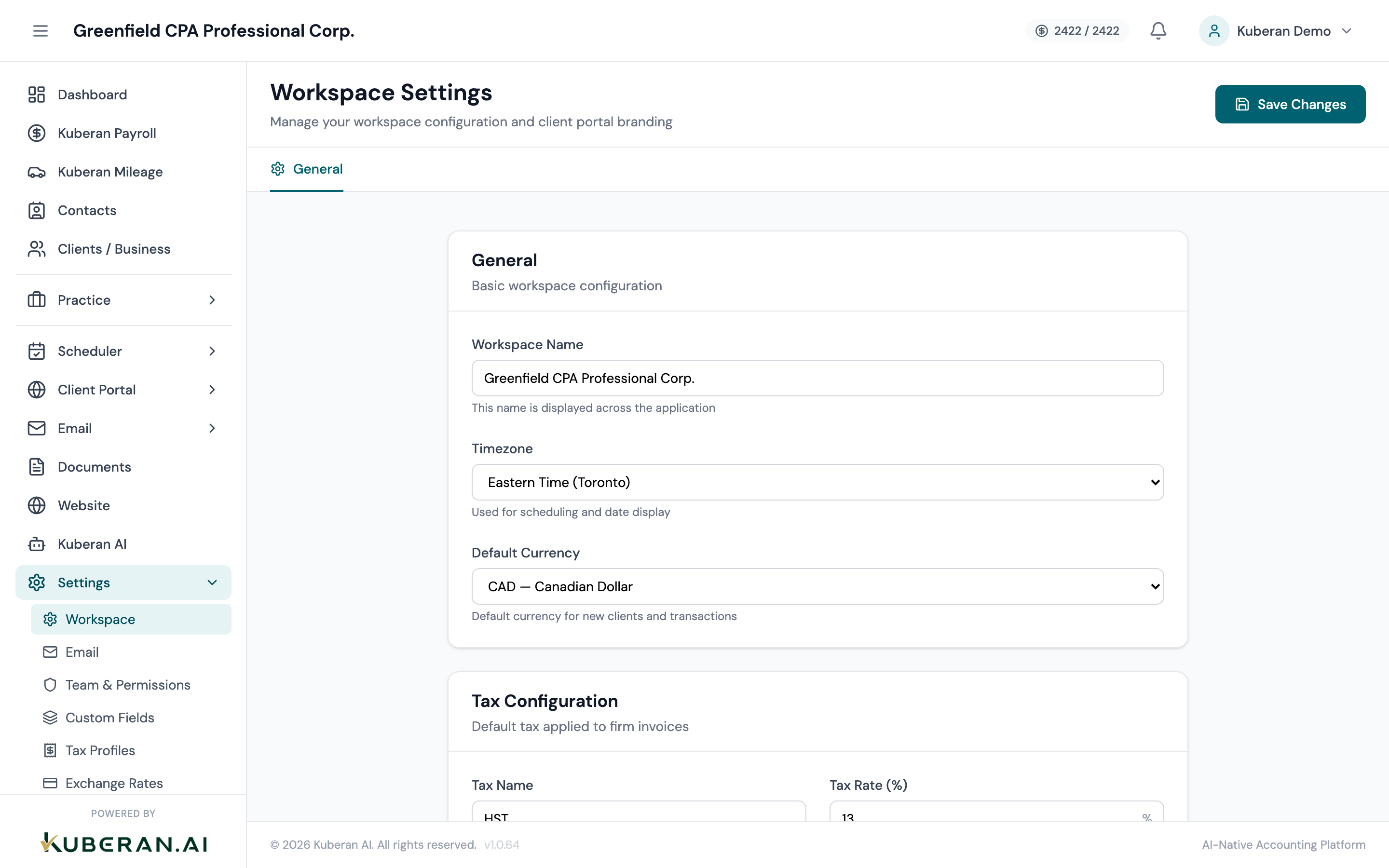Open the notifications bell
The image size is (1389, 868).
tap(1158, 31)
